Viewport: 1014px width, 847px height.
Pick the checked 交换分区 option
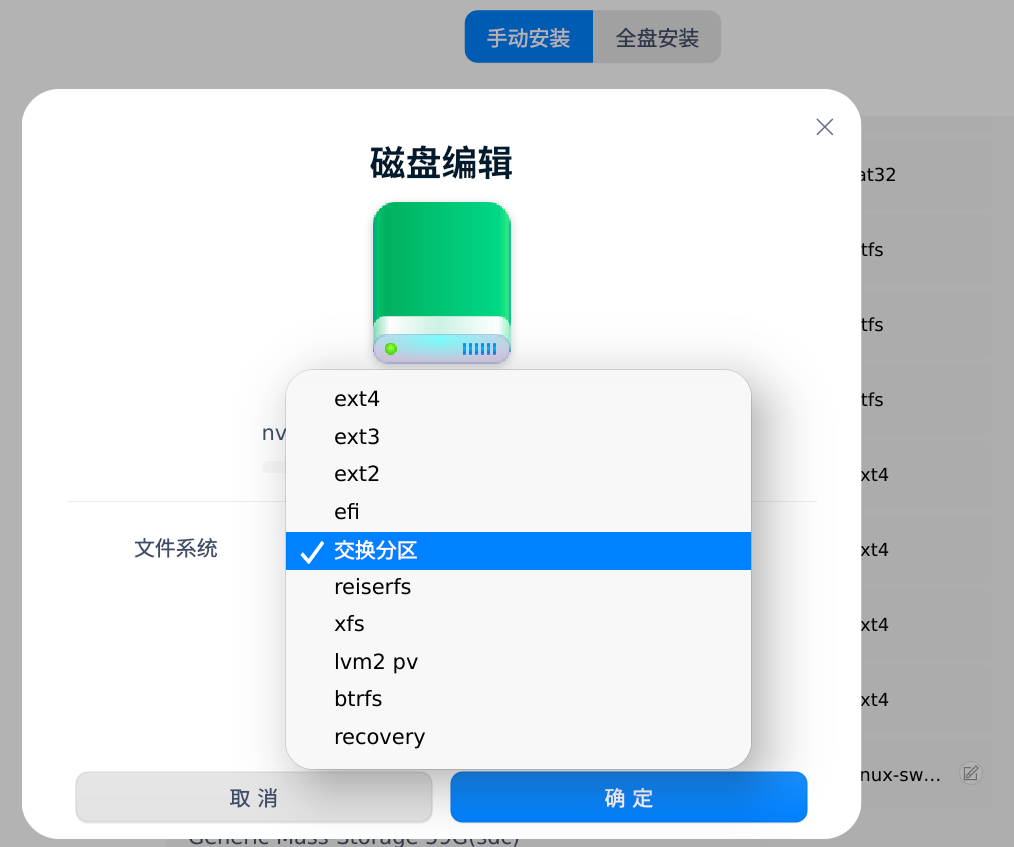pos(518,551)
